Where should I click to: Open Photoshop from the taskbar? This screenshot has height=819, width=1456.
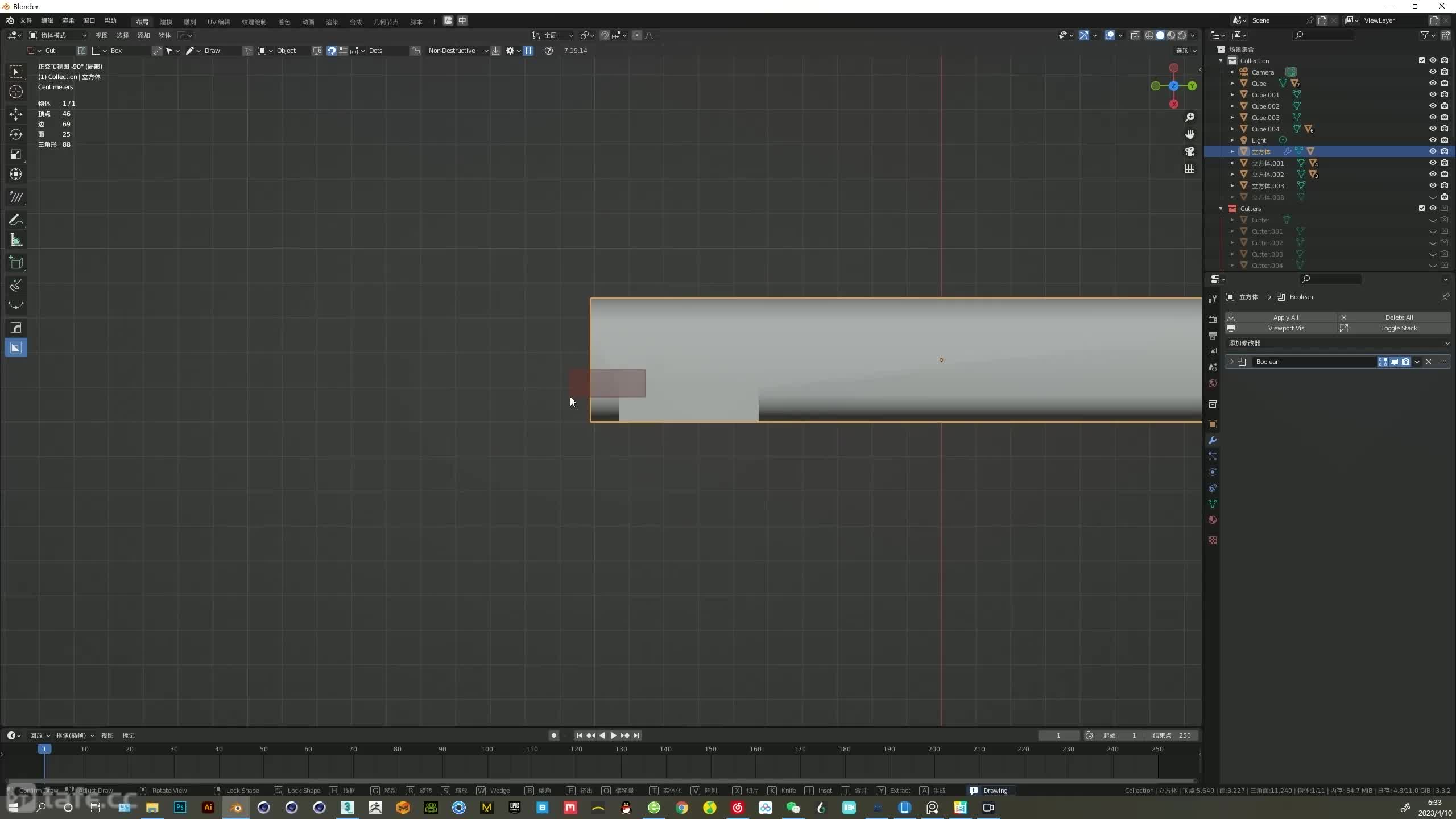tap(180, 808)
